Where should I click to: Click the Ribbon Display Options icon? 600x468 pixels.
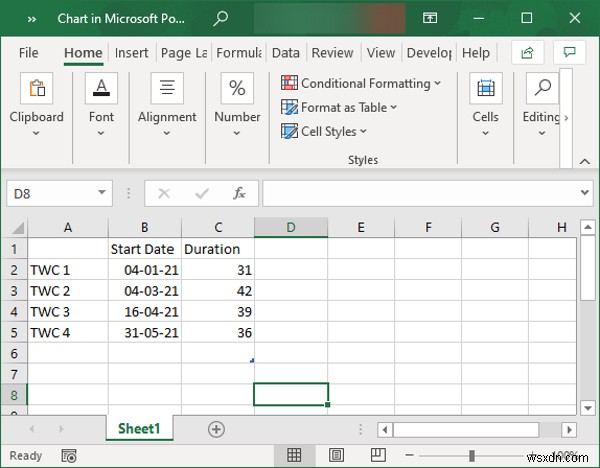430,18
